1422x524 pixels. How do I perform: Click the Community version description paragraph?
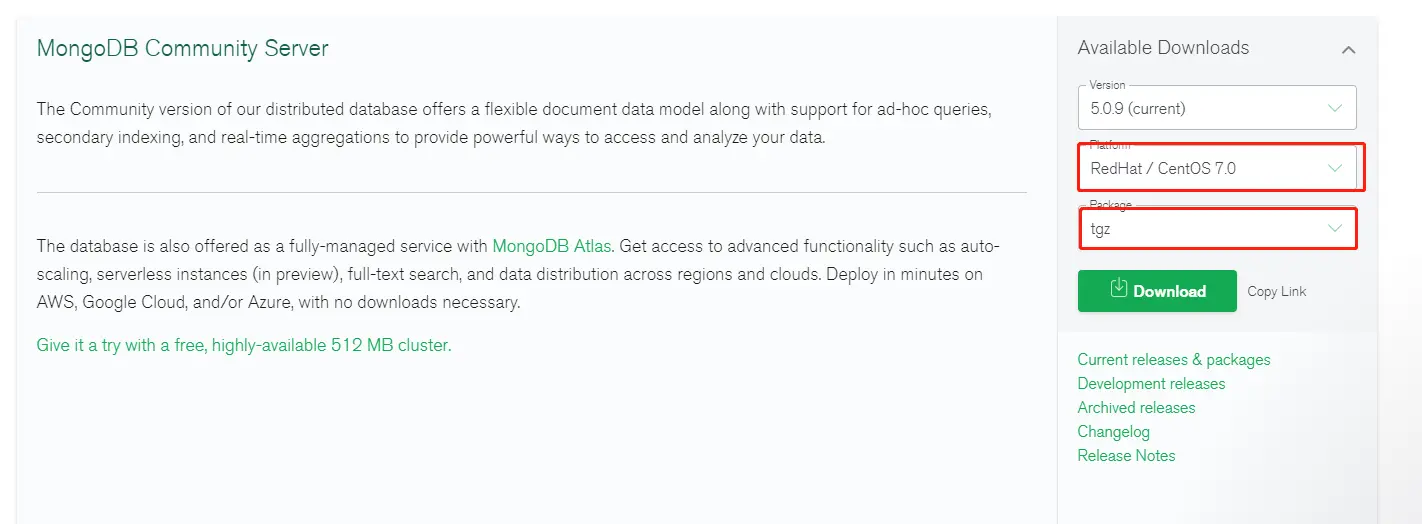(514, 123)
